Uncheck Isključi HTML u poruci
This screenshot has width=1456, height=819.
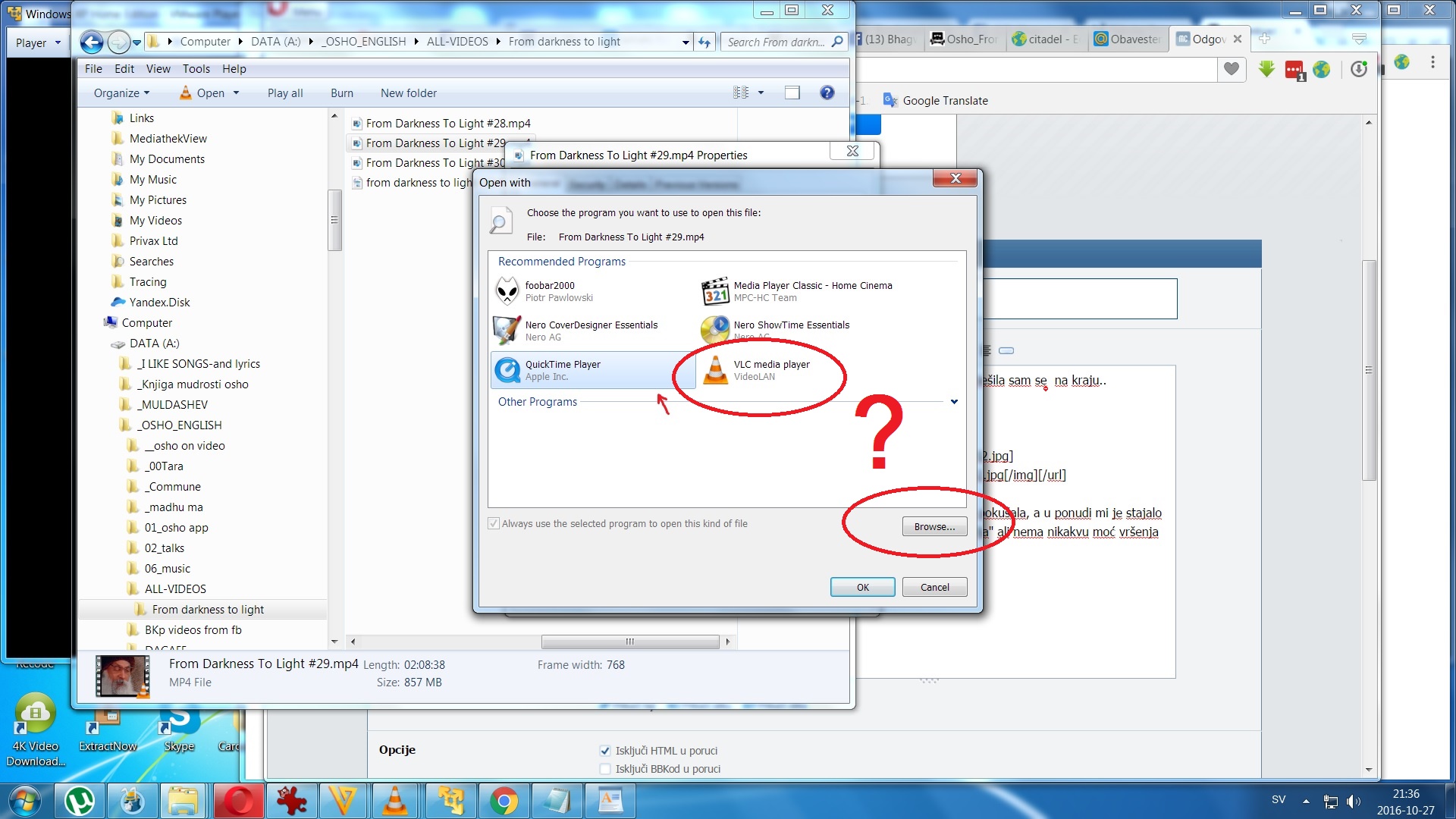605,751
